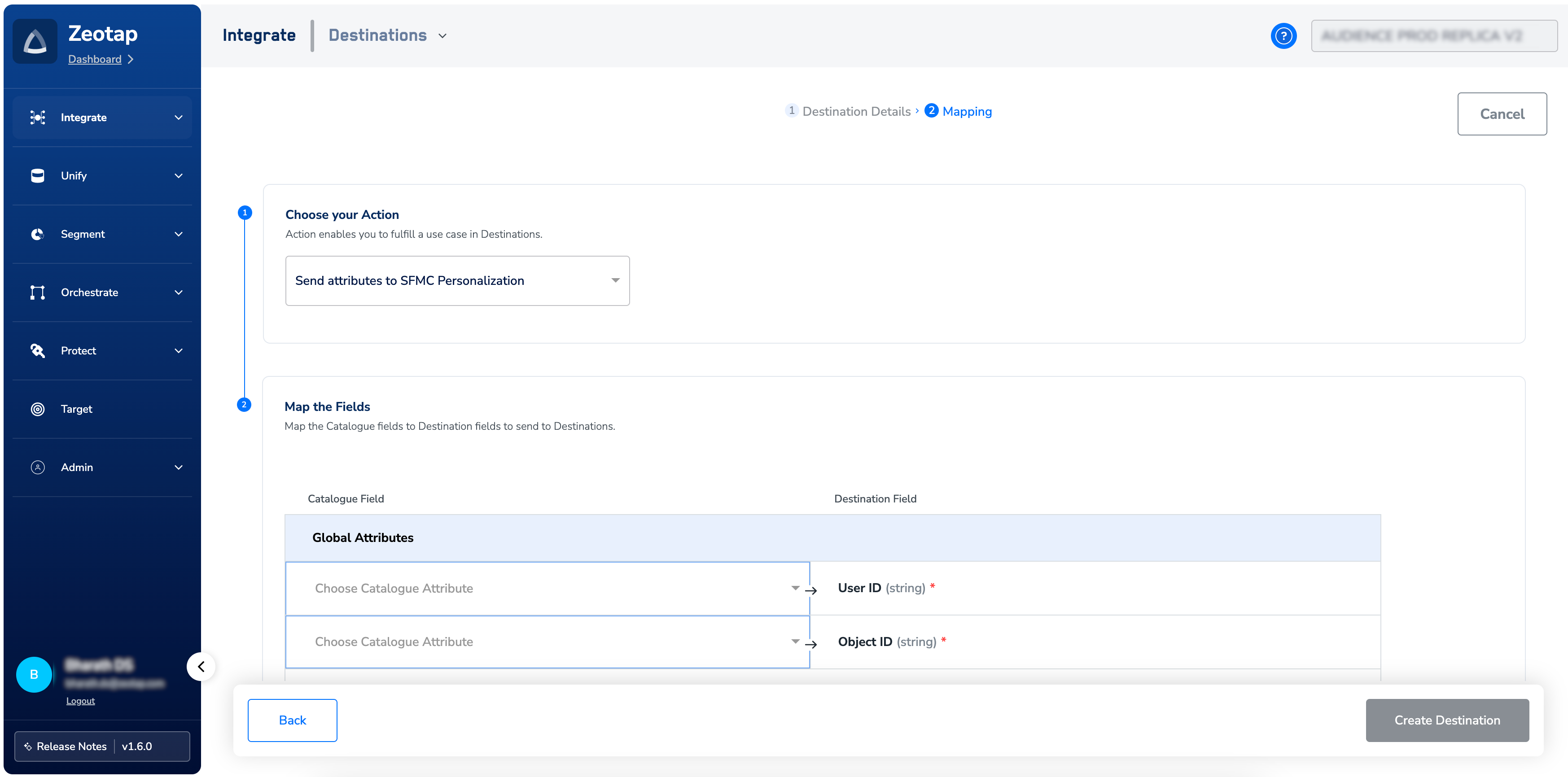This screenshot has width=1568, height=777.
Task: Click the user avatar circle B
Action: click(34, 674)
